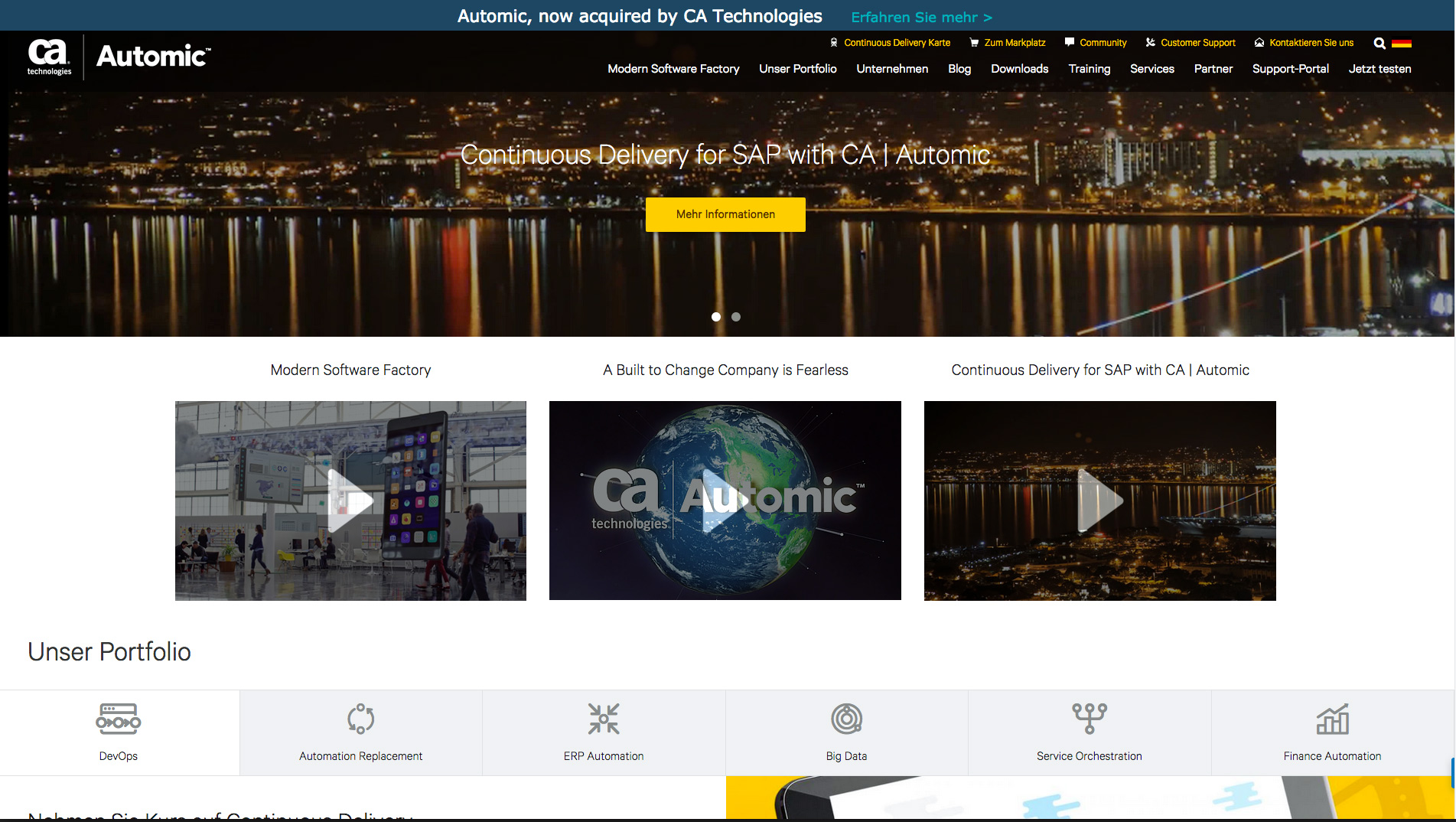
Task: Click the shopping cart Marktplatz icon
Action: 974,43
